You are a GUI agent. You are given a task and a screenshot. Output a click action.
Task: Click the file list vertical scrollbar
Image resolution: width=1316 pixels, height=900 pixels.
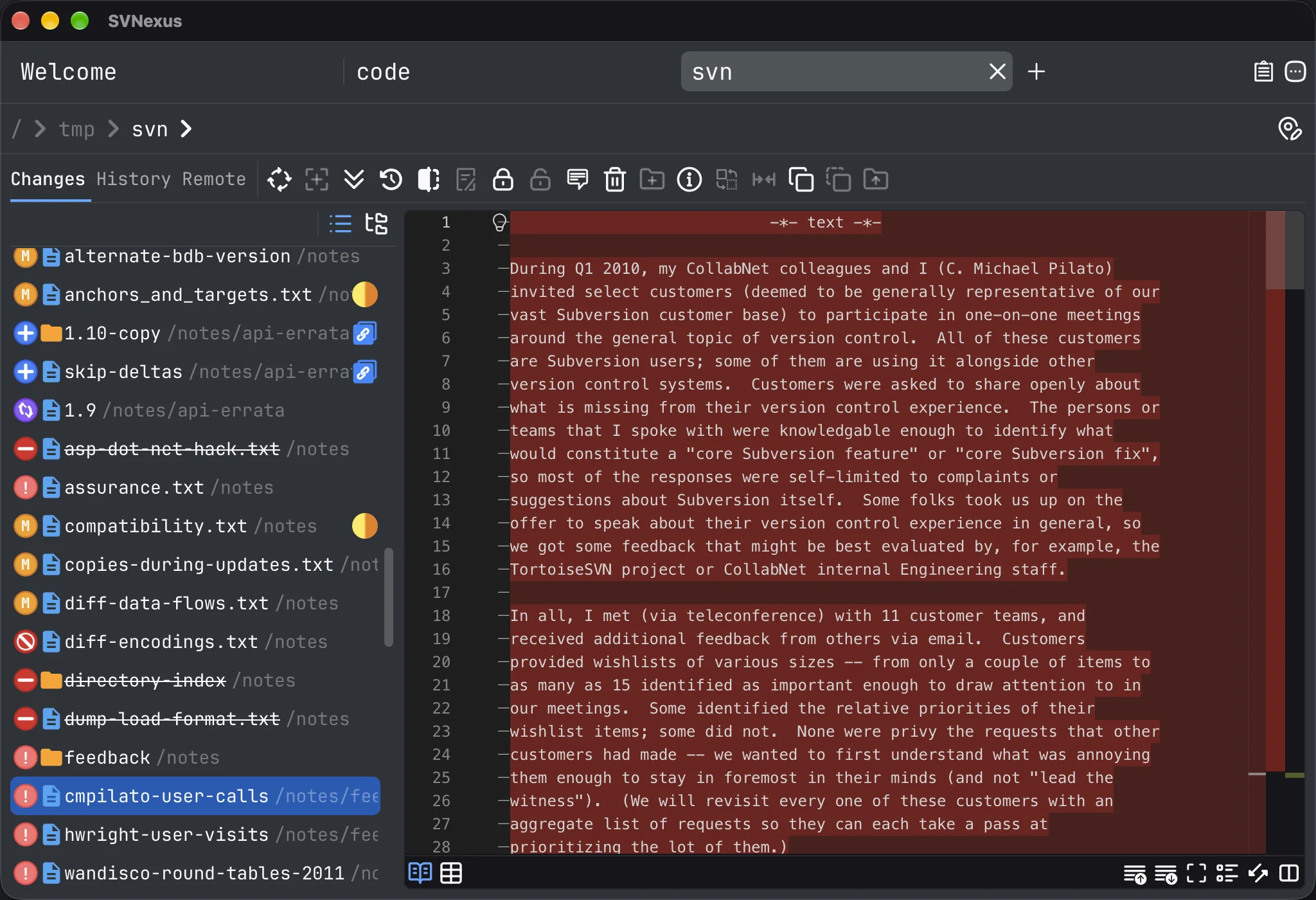[x=388, y=597]
